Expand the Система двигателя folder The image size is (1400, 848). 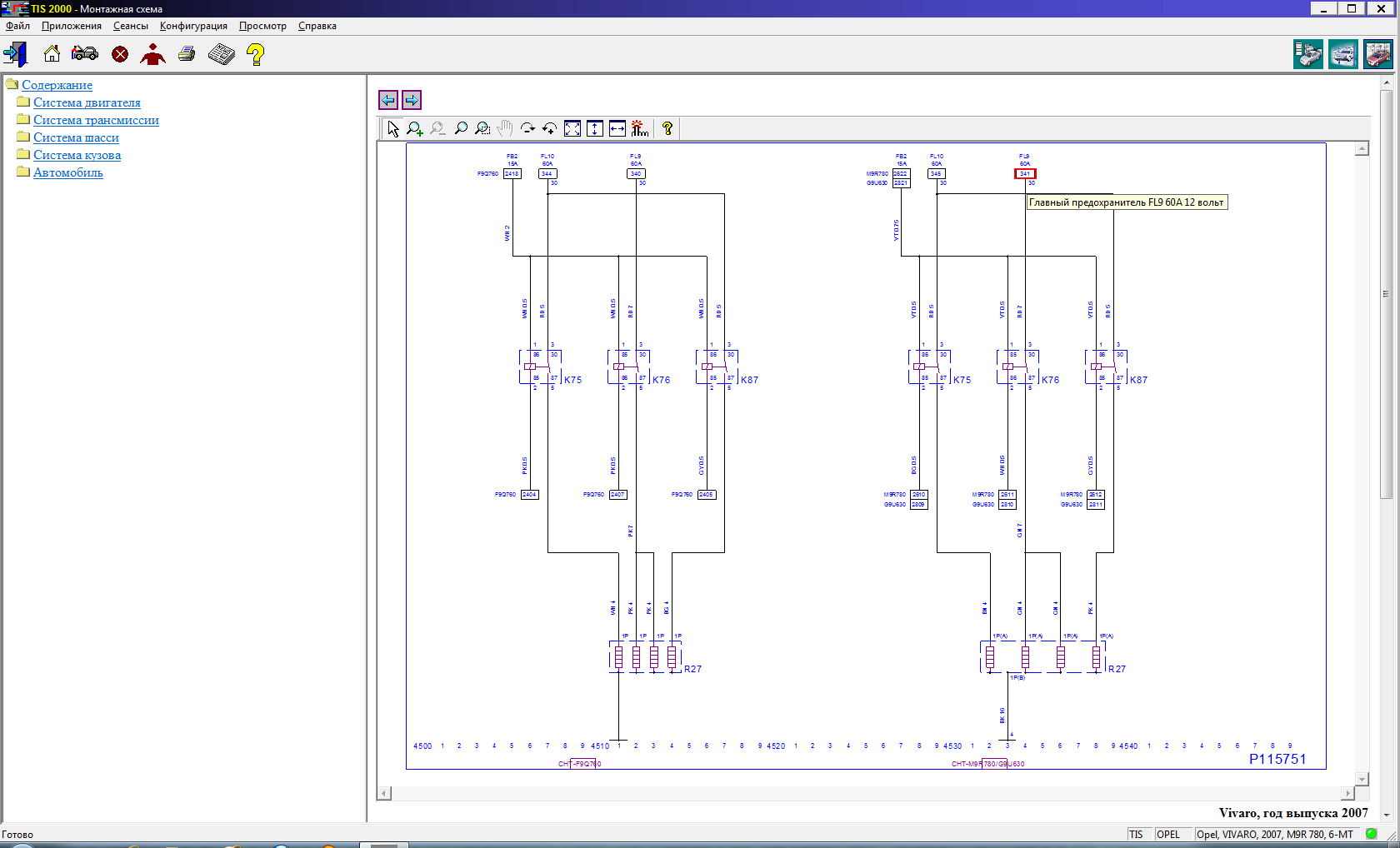pos(87,102)
